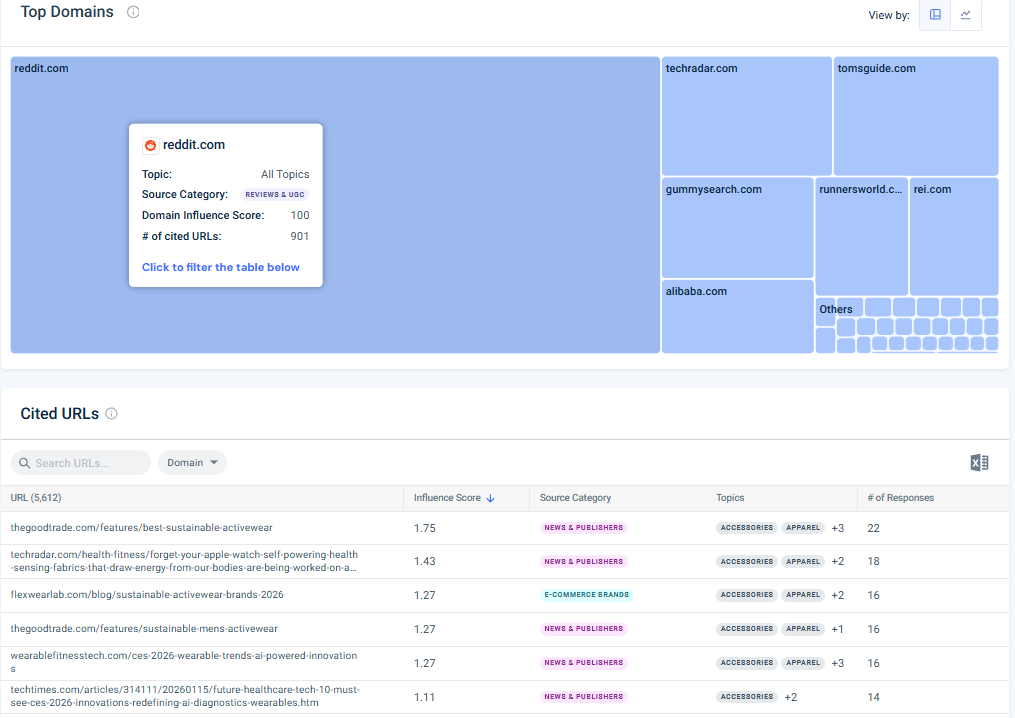Click the search magnifier icon
This screenshot has height=718, width=1015.
pyautogui.click(x=25, y=463)
